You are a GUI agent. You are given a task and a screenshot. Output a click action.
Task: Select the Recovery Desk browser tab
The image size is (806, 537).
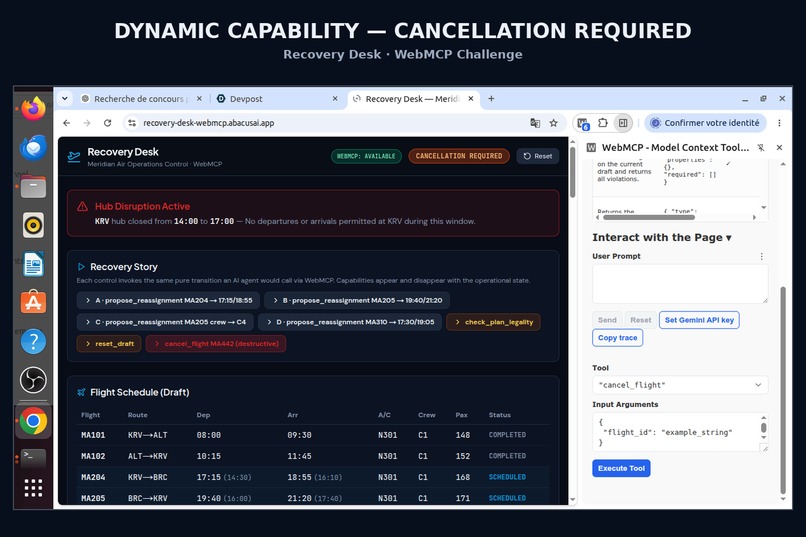(411, 99)
